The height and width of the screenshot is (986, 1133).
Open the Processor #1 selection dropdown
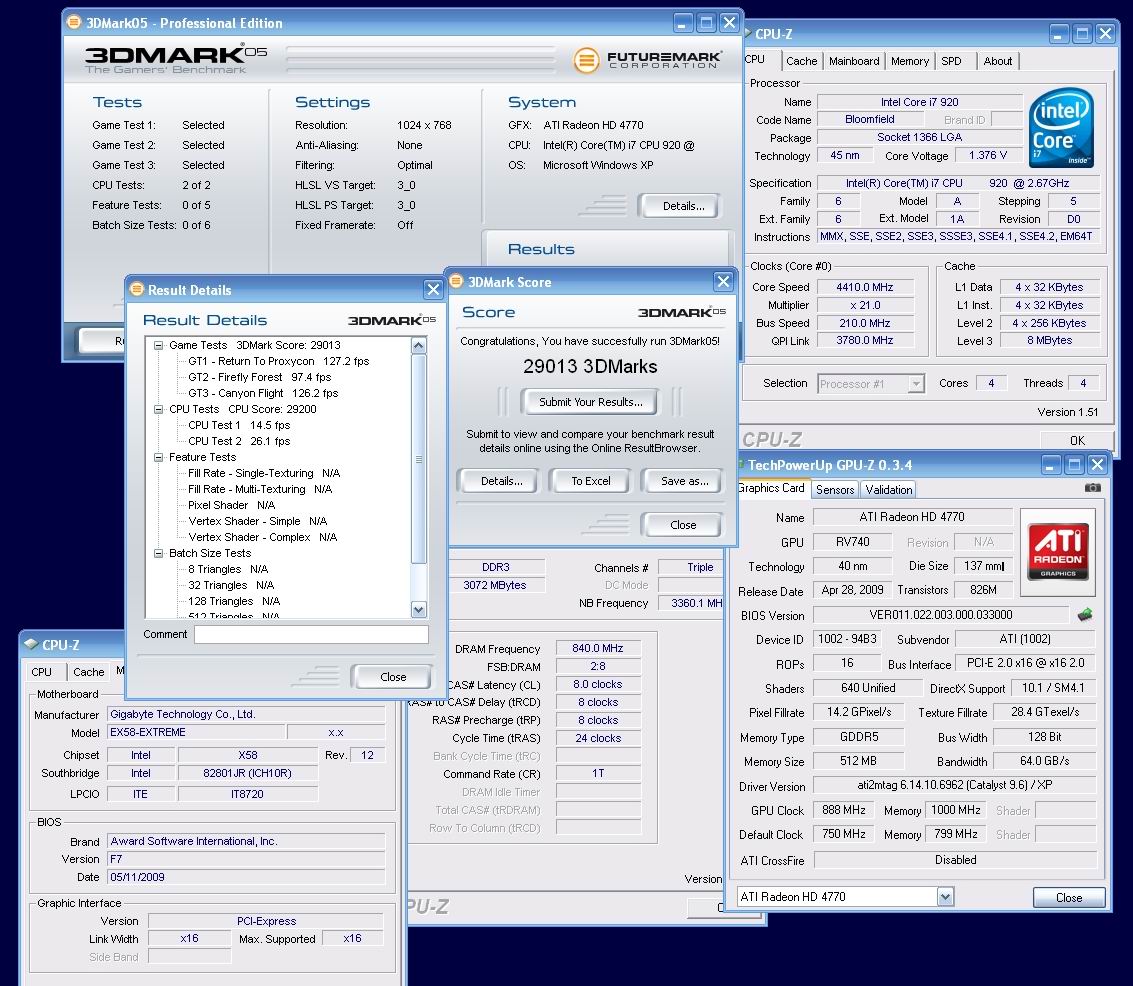[x=916, y=384]
